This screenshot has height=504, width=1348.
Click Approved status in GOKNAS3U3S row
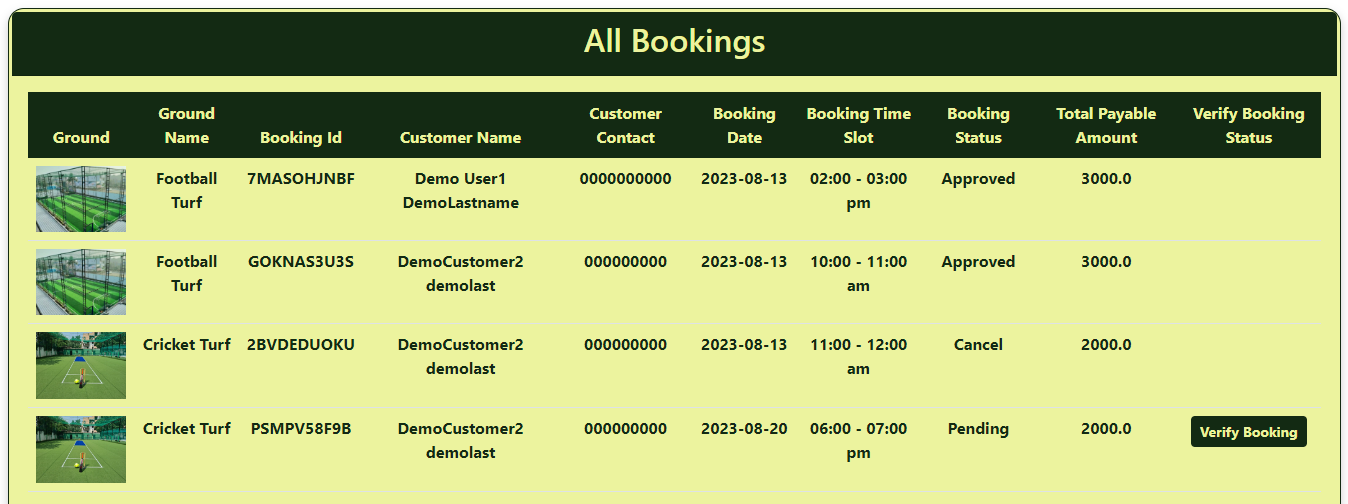coord(978,262)
